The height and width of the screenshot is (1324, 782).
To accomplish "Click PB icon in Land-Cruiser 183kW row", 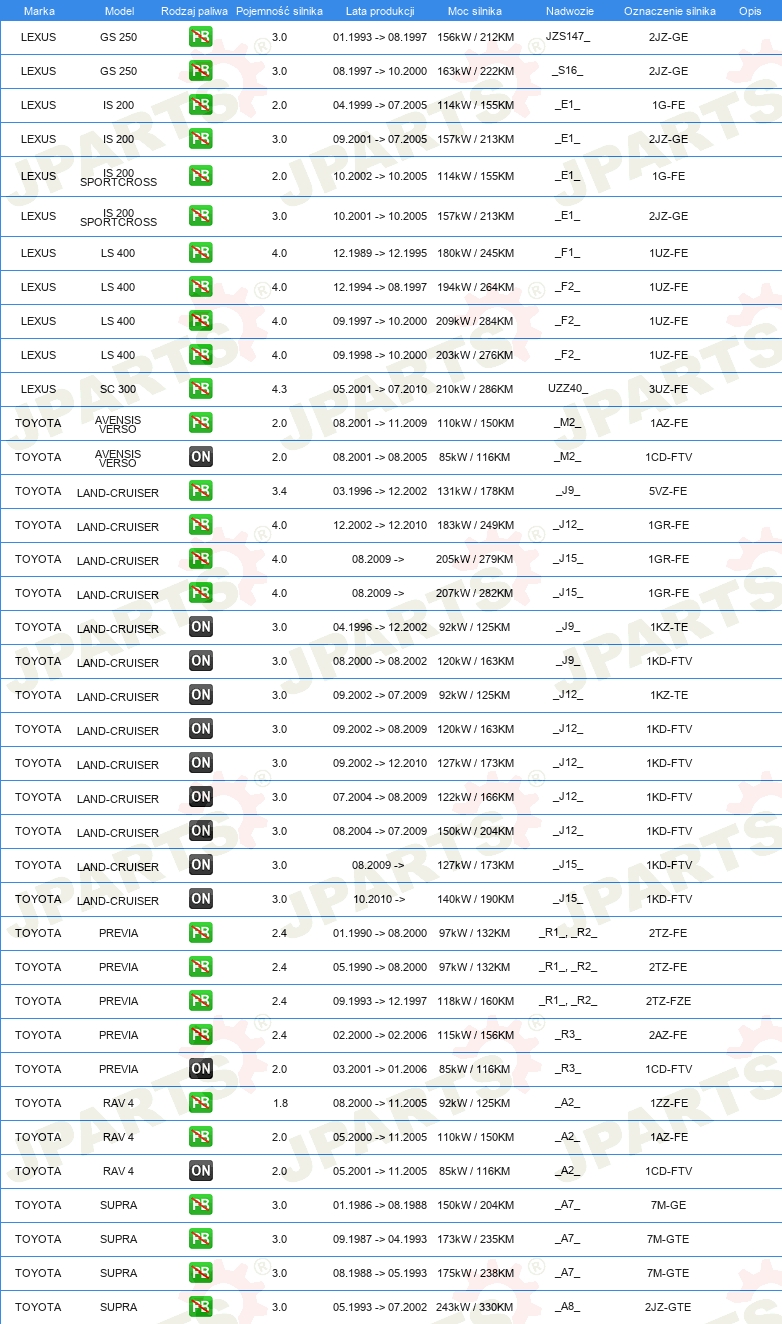I will click(201, 525).
